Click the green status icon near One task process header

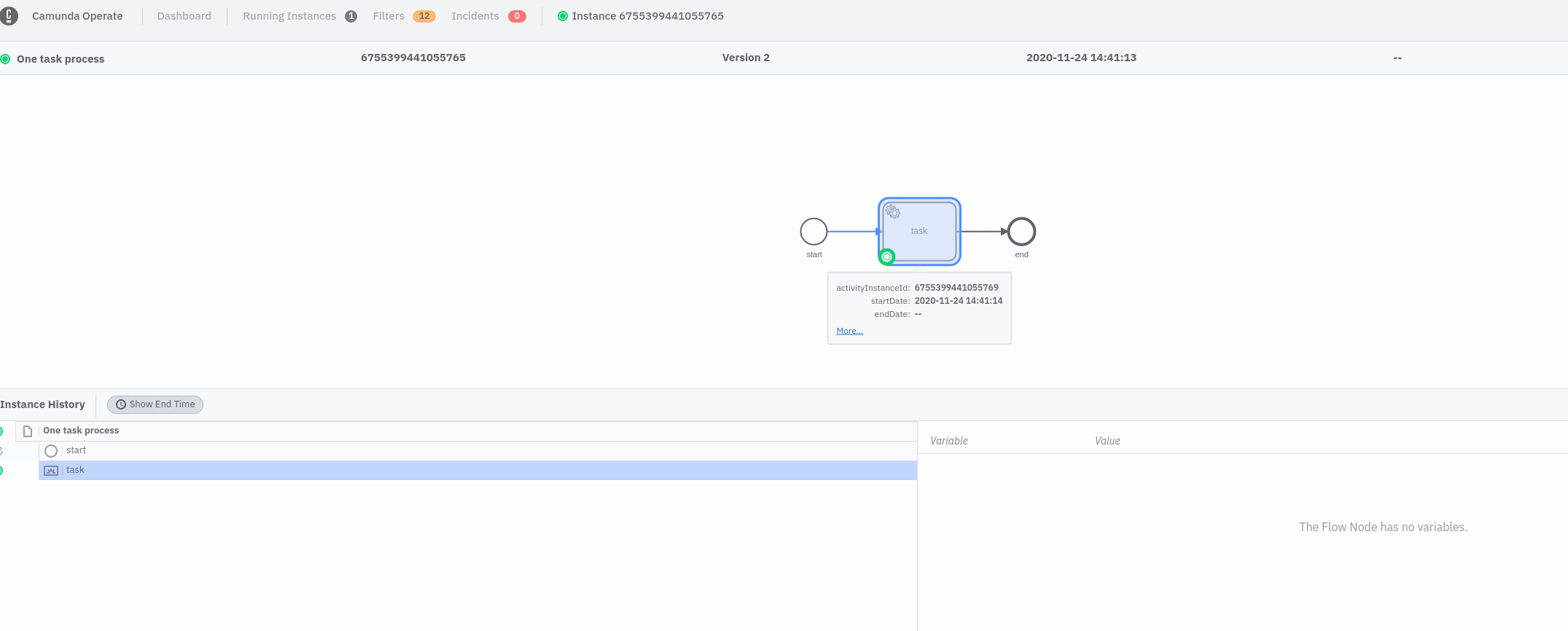(x=5, y=59)
